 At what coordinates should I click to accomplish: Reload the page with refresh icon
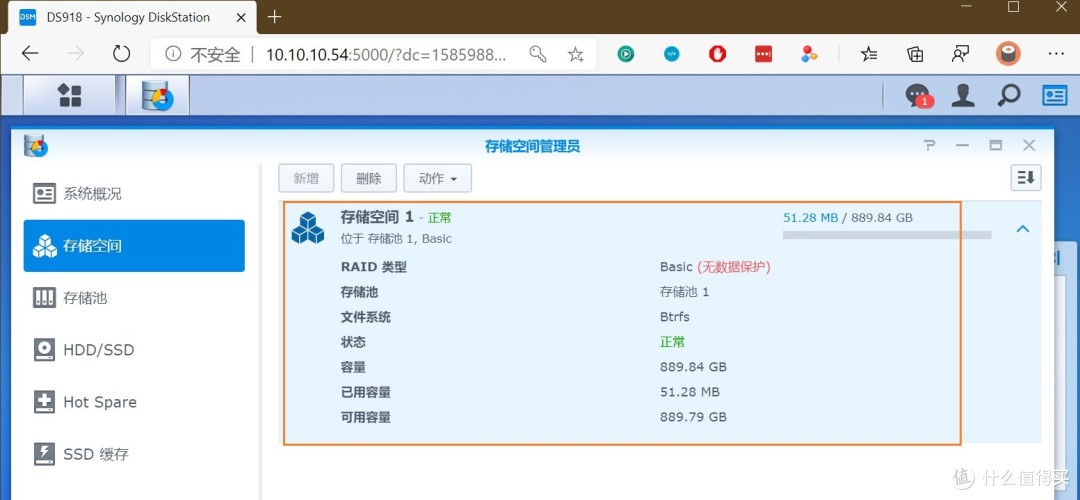tap(121, 54)
